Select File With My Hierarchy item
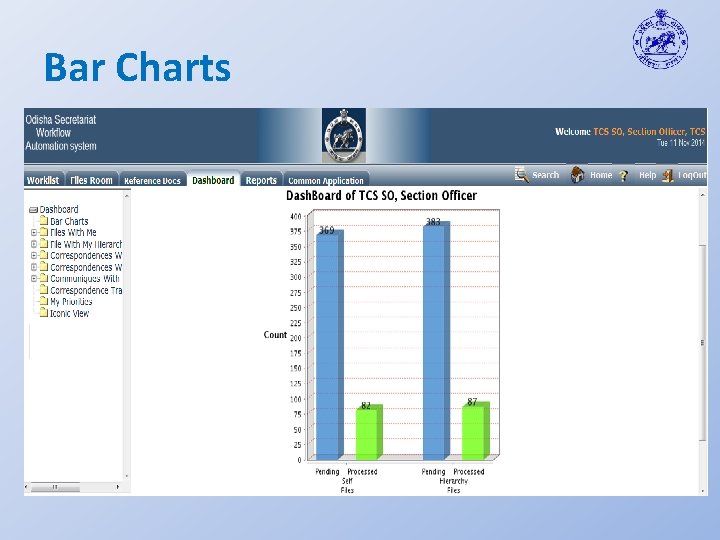 [x=86, y=244]
